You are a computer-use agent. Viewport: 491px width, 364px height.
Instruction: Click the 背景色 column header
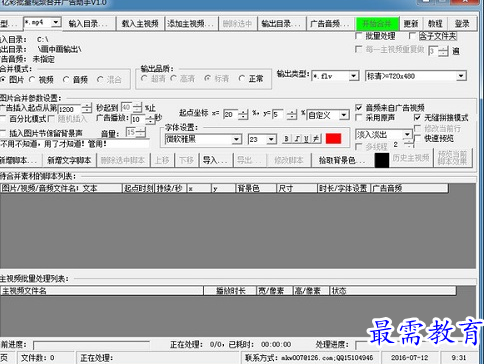pyautogui.click(x=256, y=188)
